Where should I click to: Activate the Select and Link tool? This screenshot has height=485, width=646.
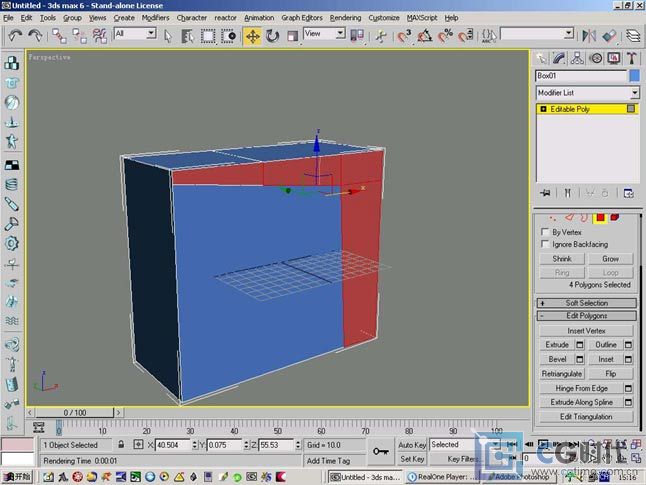click(59, 36)
